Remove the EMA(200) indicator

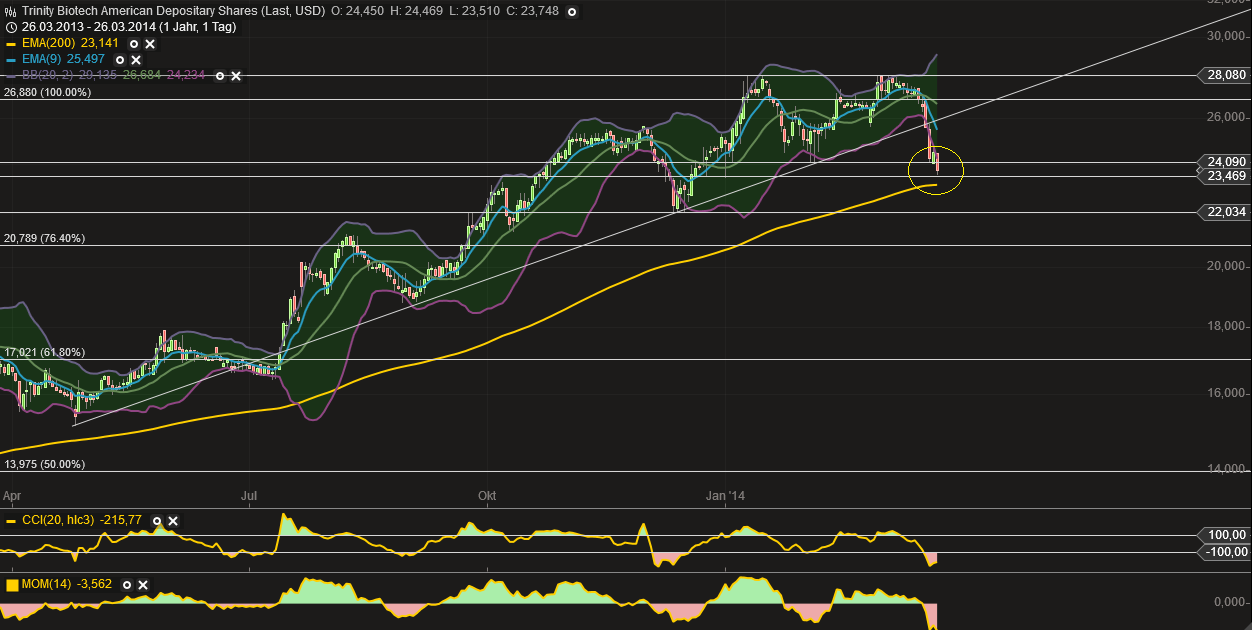pos(149,44)
